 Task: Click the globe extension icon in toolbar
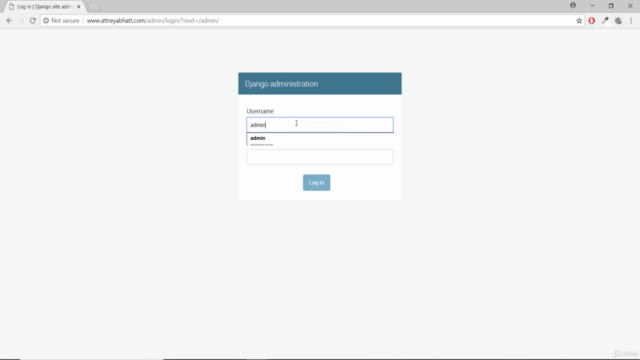click(618, 21)
